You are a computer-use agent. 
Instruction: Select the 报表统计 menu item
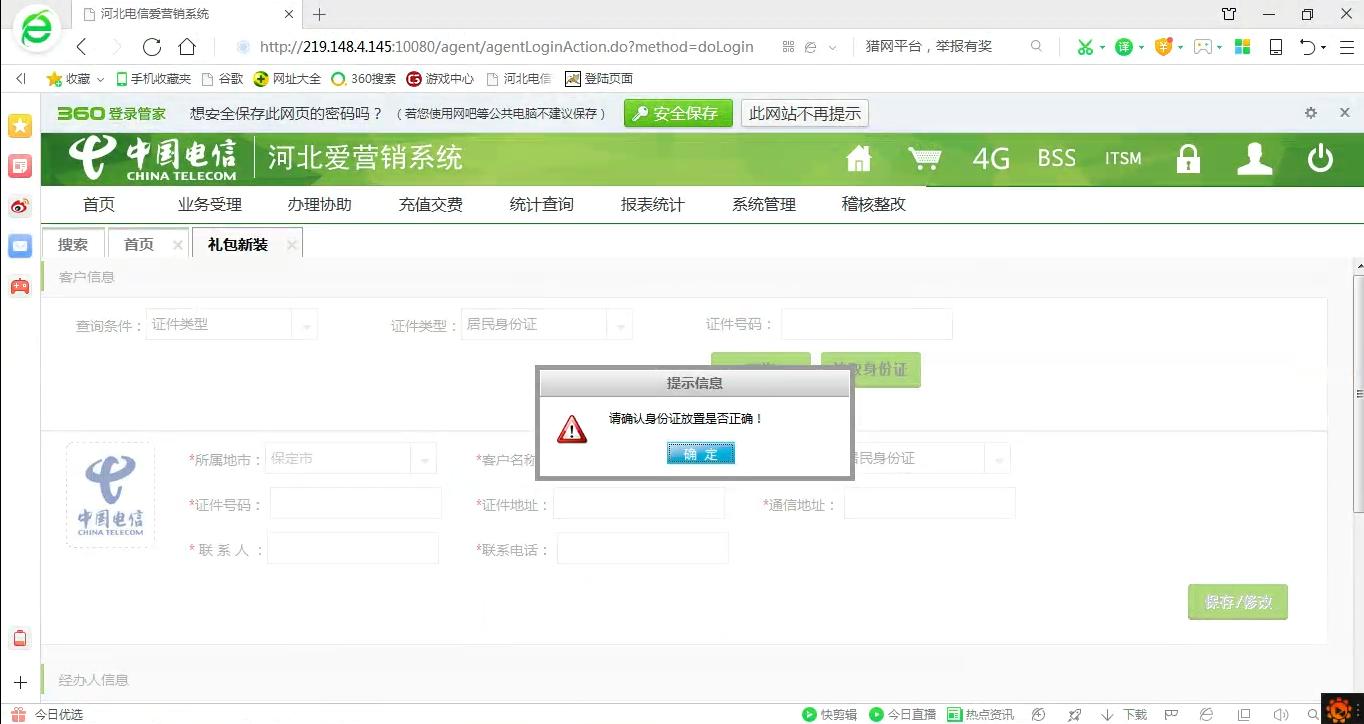tap(652, 204)
